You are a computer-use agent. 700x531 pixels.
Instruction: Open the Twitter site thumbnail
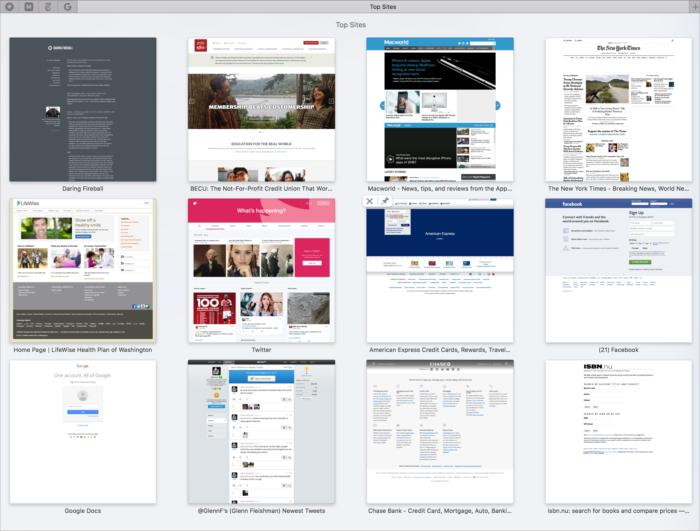tap(261, 268)
